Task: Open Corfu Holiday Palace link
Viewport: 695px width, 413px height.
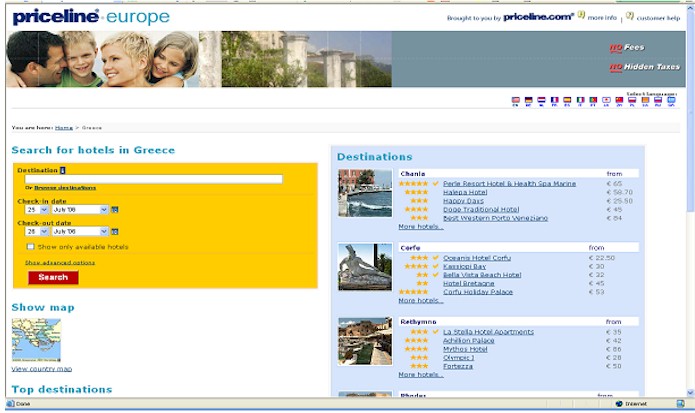Action: (x=478, y=292)
